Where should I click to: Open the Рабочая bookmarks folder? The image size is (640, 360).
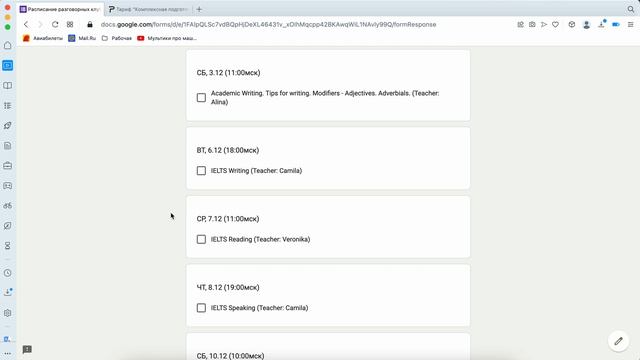[117, 38]
